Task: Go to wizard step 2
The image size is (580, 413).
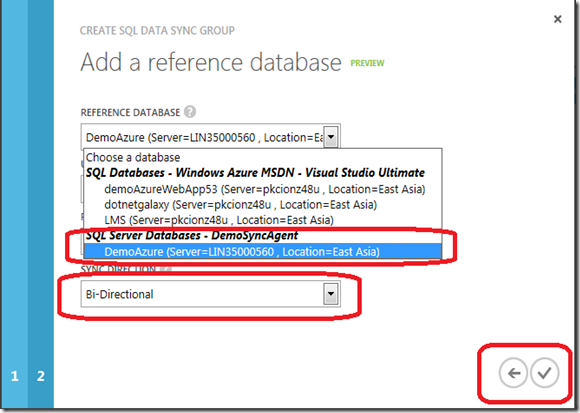Action: tap(41, 376)
